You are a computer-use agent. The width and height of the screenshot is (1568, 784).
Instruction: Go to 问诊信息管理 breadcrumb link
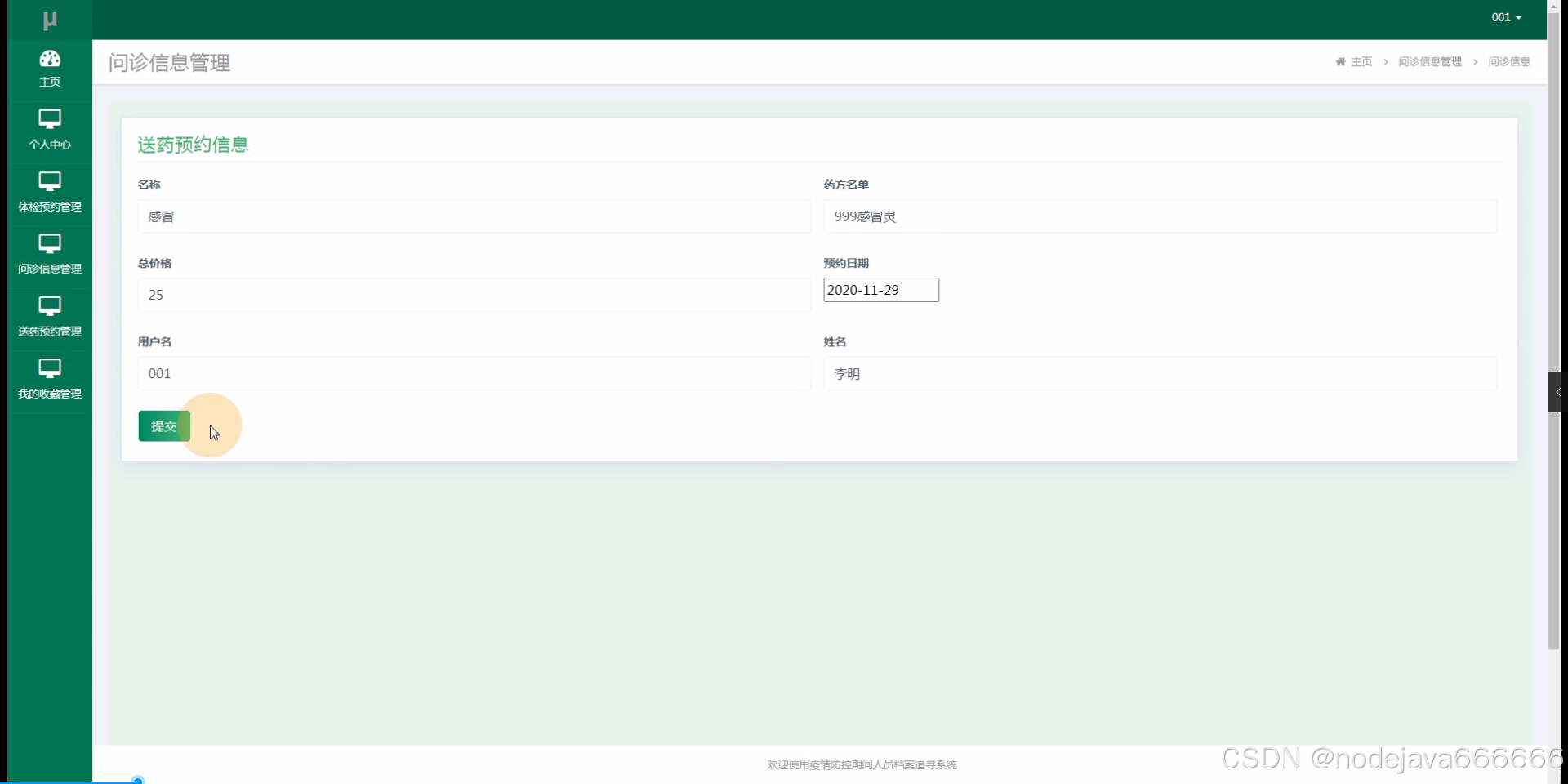(1430, 62)
